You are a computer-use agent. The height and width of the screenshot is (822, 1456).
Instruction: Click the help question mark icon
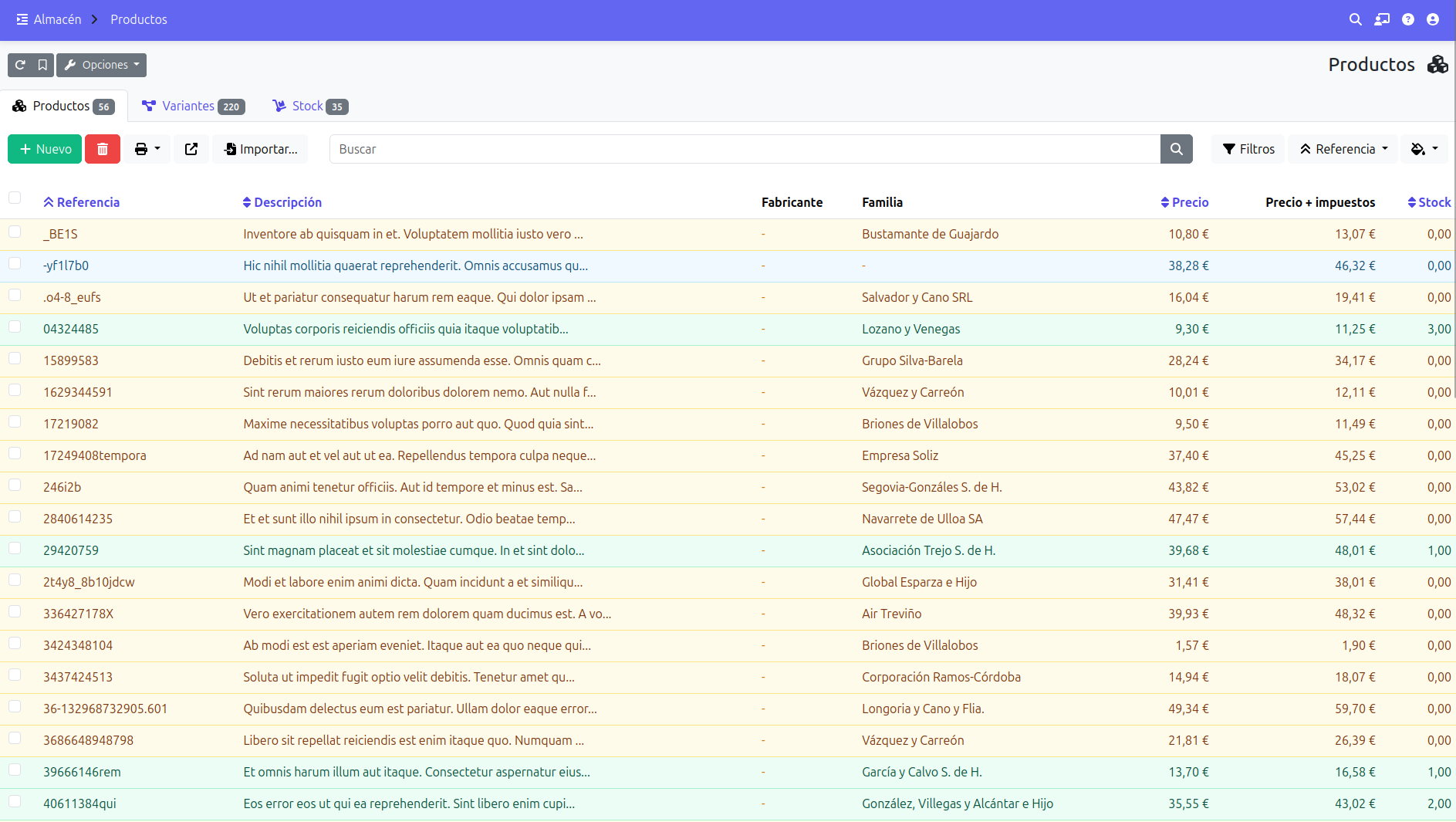(x=1408, y=19)
